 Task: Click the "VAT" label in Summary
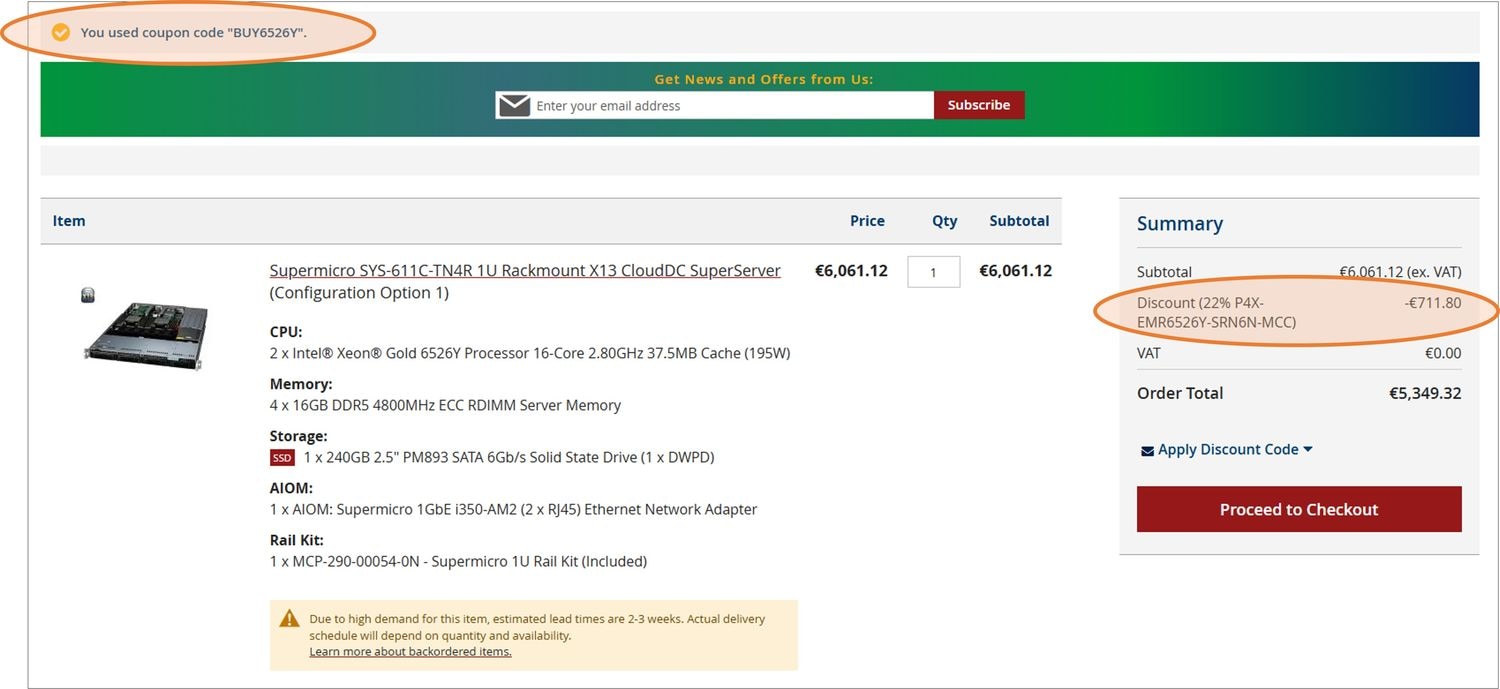coord(1148,353)
